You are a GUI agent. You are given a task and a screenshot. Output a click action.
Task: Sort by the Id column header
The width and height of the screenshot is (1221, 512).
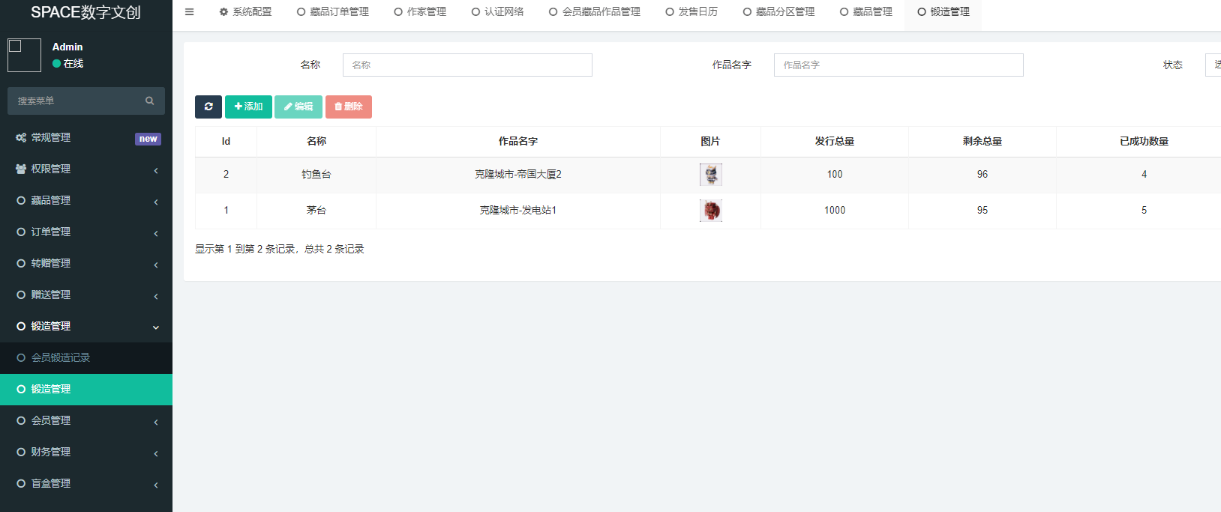(x=226, y=142)
